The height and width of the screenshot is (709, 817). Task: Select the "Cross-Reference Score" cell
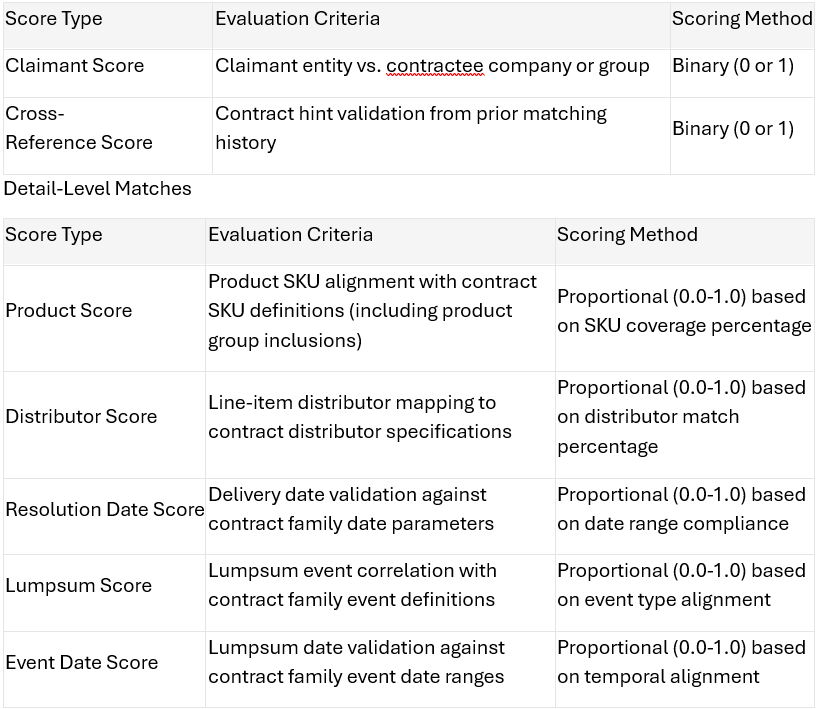click(x=79, y=128)
